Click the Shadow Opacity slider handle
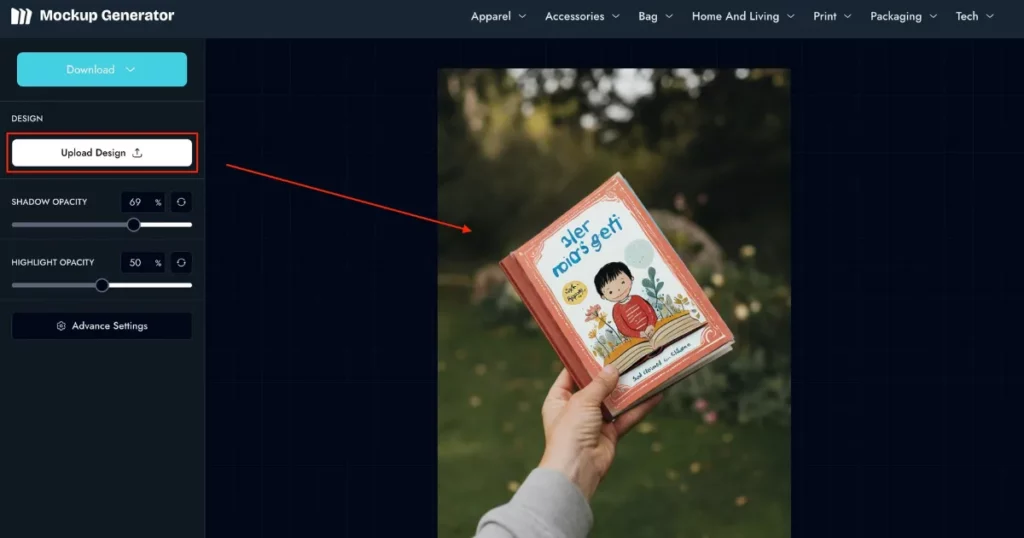Viewport: 1024px width, 538px height. [x=134, y=225]
